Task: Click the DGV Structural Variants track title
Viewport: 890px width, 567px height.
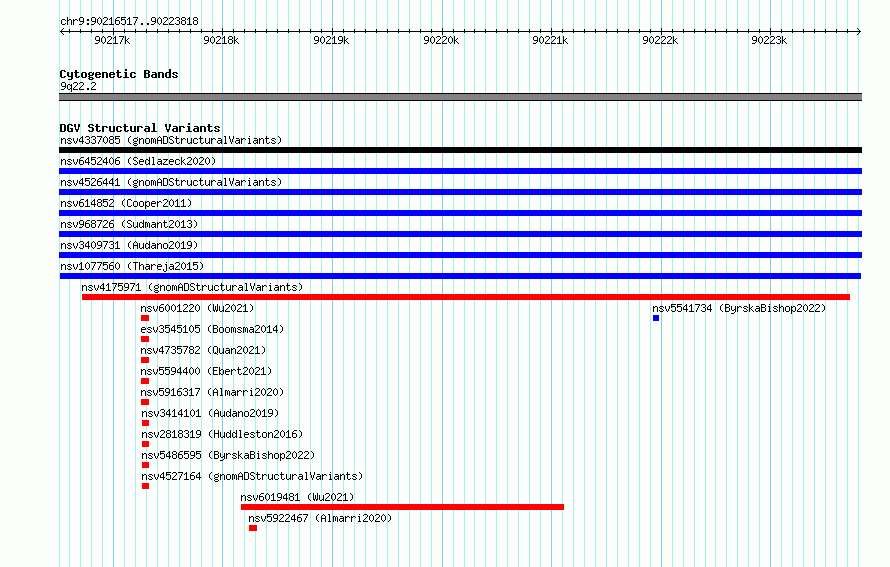Action: [x=140, y=128]
